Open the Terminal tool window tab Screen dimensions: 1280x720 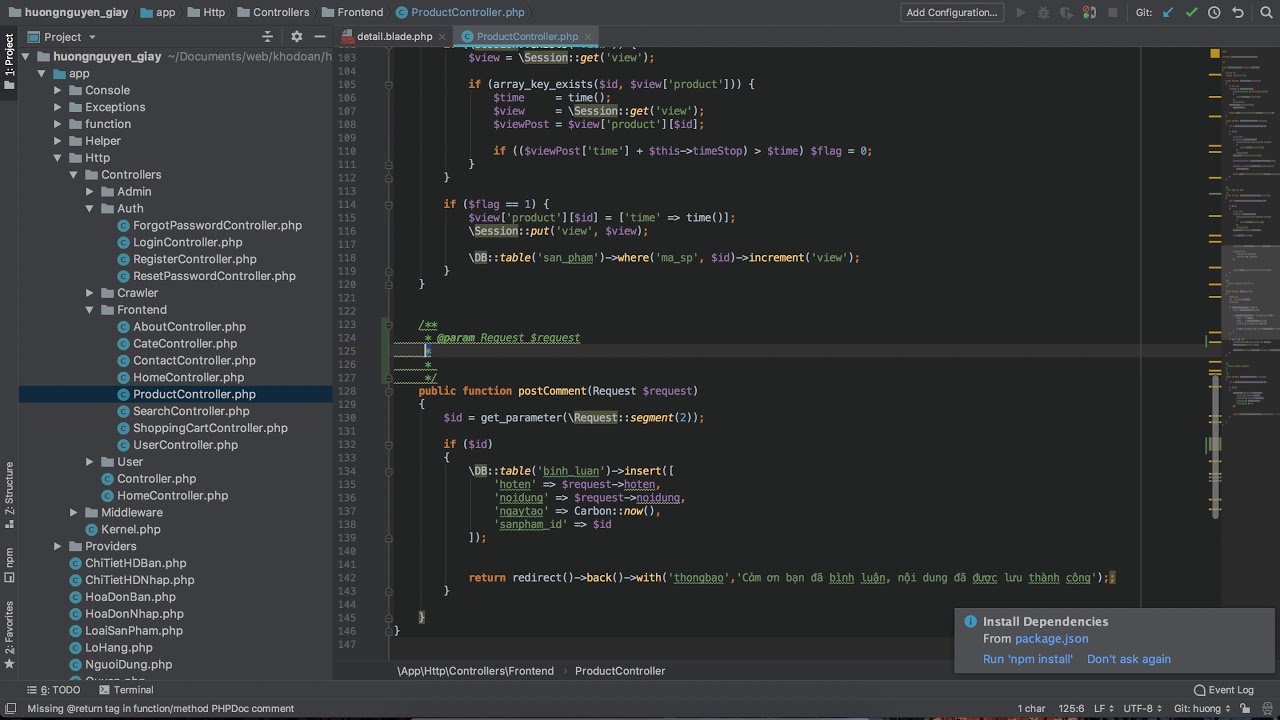tap(125, 690)
